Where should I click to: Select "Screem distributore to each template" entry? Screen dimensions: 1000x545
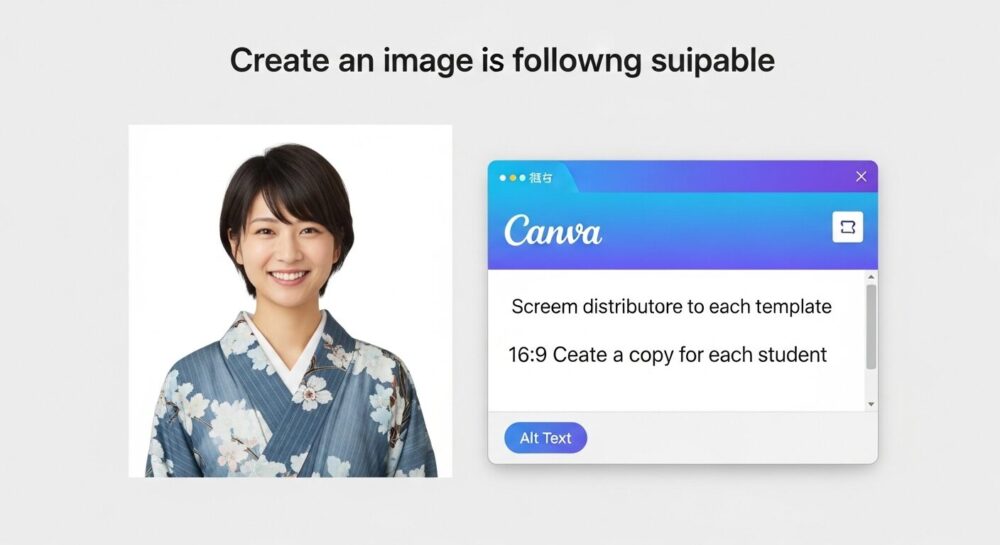click(x=671, y=307)
